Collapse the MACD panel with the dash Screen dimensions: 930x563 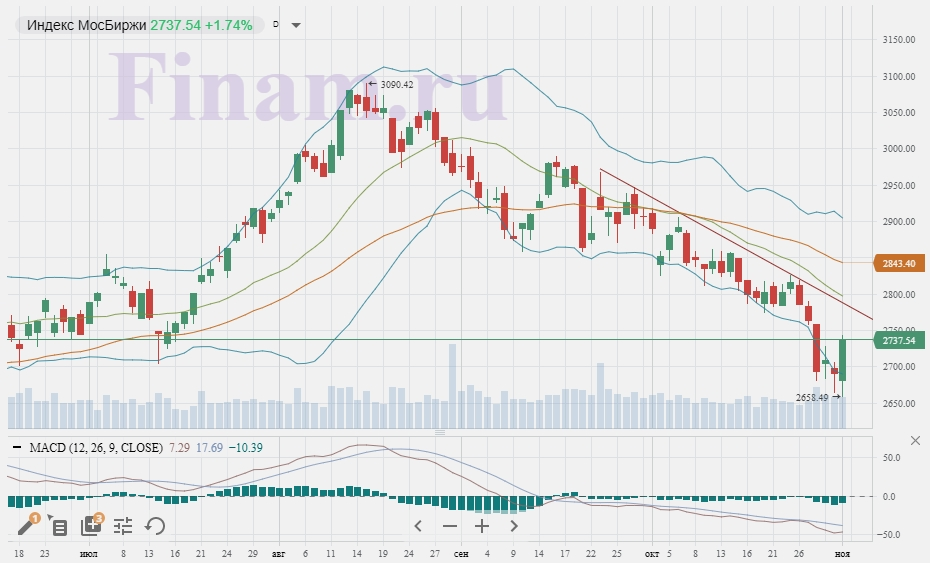click(17, 448)
